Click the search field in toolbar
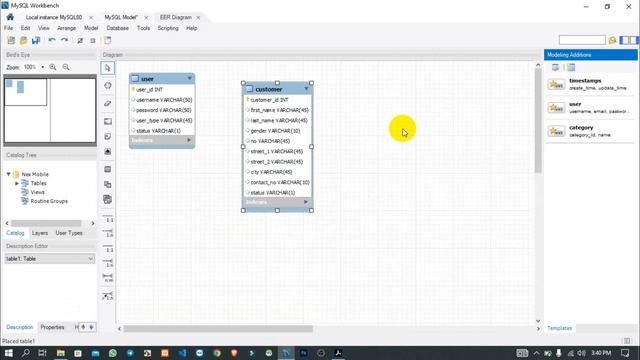This screenshot has height=360, width=640. pyautogui.click(x=582, y=40)
